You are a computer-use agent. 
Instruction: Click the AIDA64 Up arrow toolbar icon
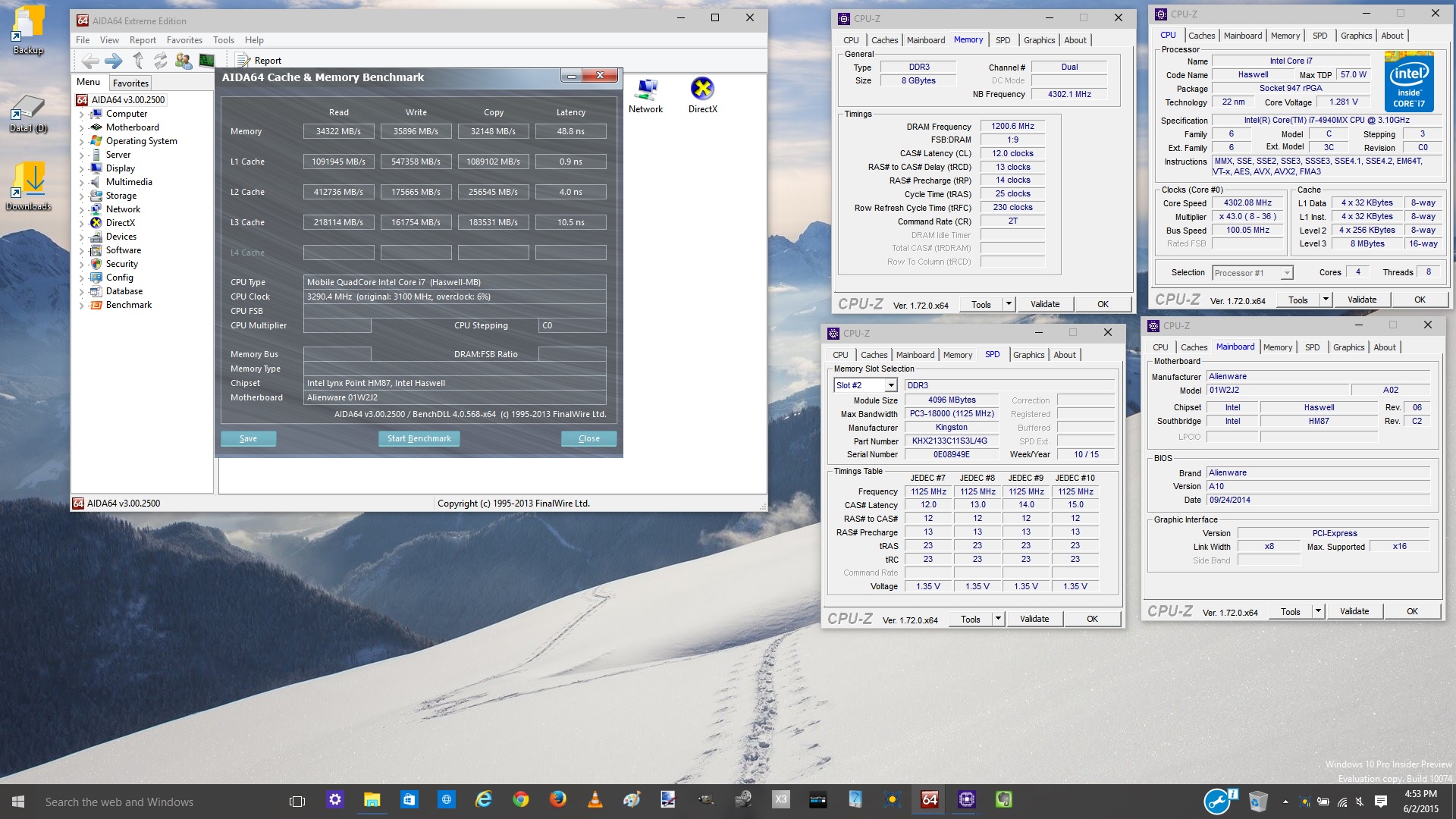pos(138,61)
